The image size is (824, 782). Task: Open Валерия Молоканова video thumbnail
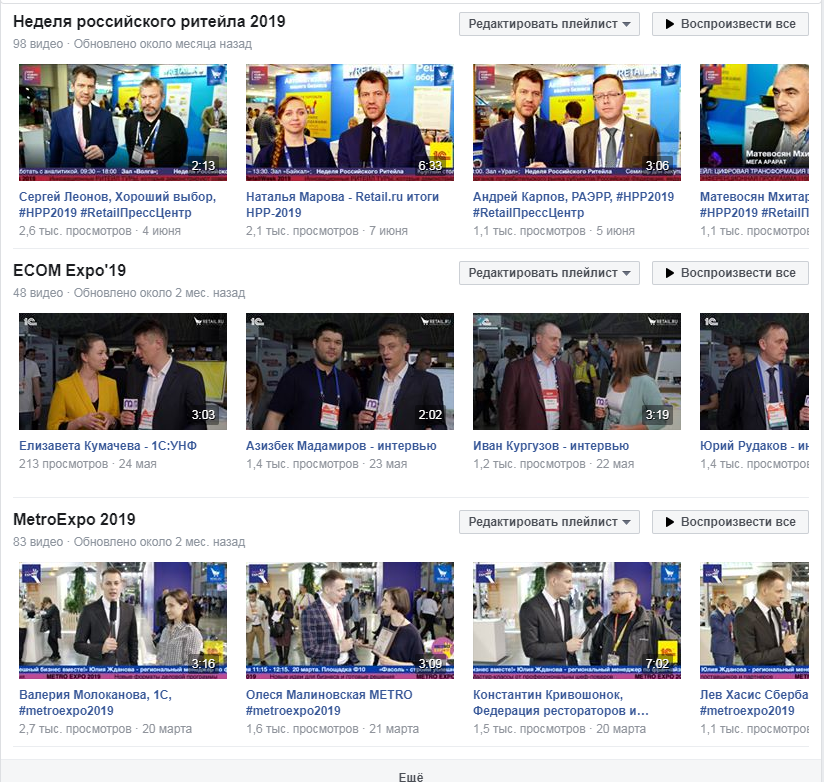click(x=123, y=621)
